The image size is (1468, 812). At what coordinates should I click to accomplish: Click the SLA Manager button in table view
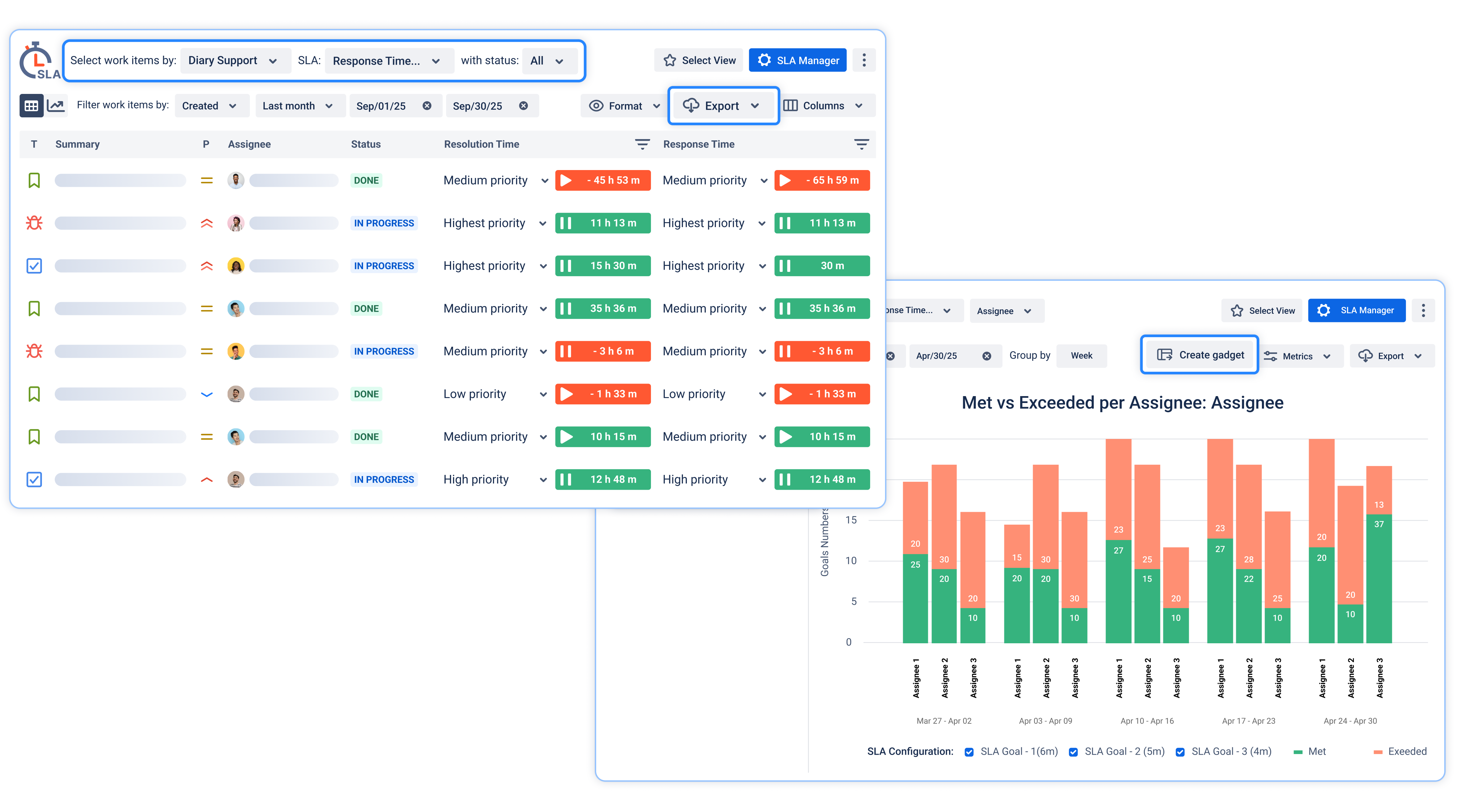click(x=798, y=60)
